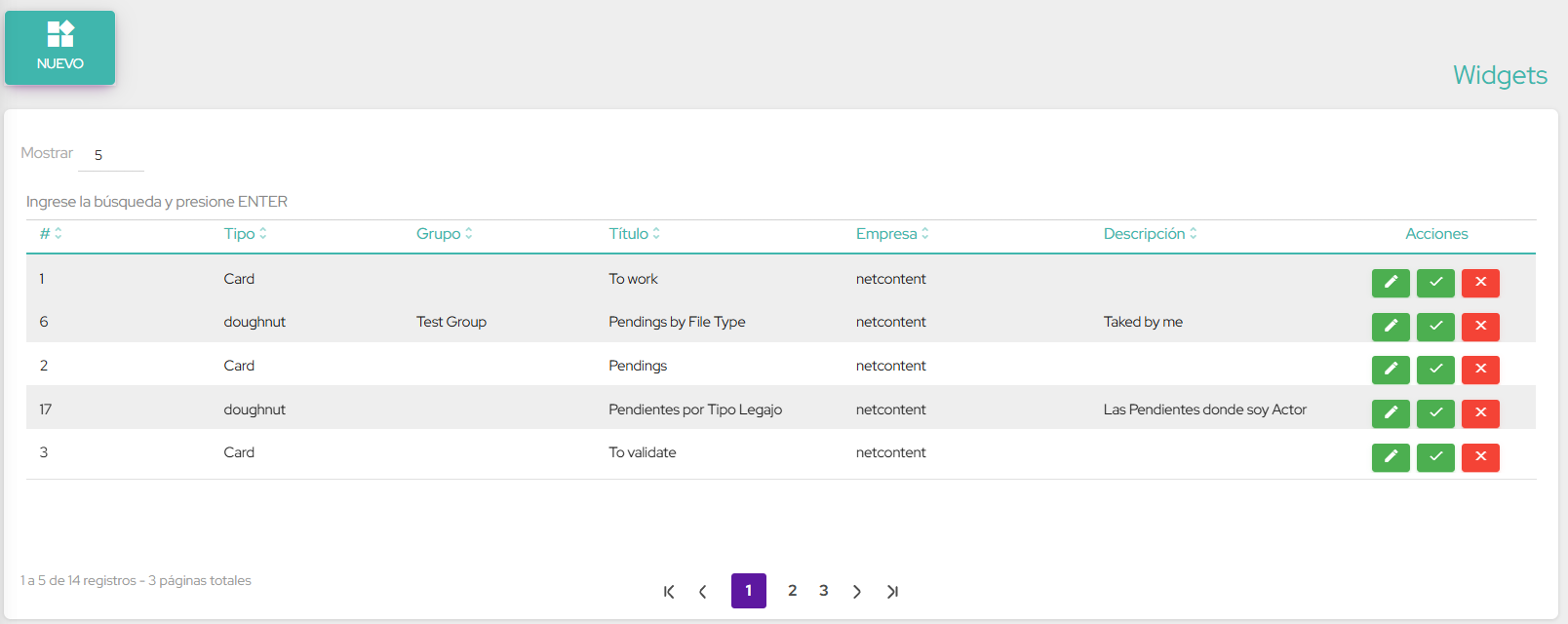Viewport: 1568px width, 624px height.
Task: Edit the 'To work' widget with pencil icon
Action: pos(1391,283)
